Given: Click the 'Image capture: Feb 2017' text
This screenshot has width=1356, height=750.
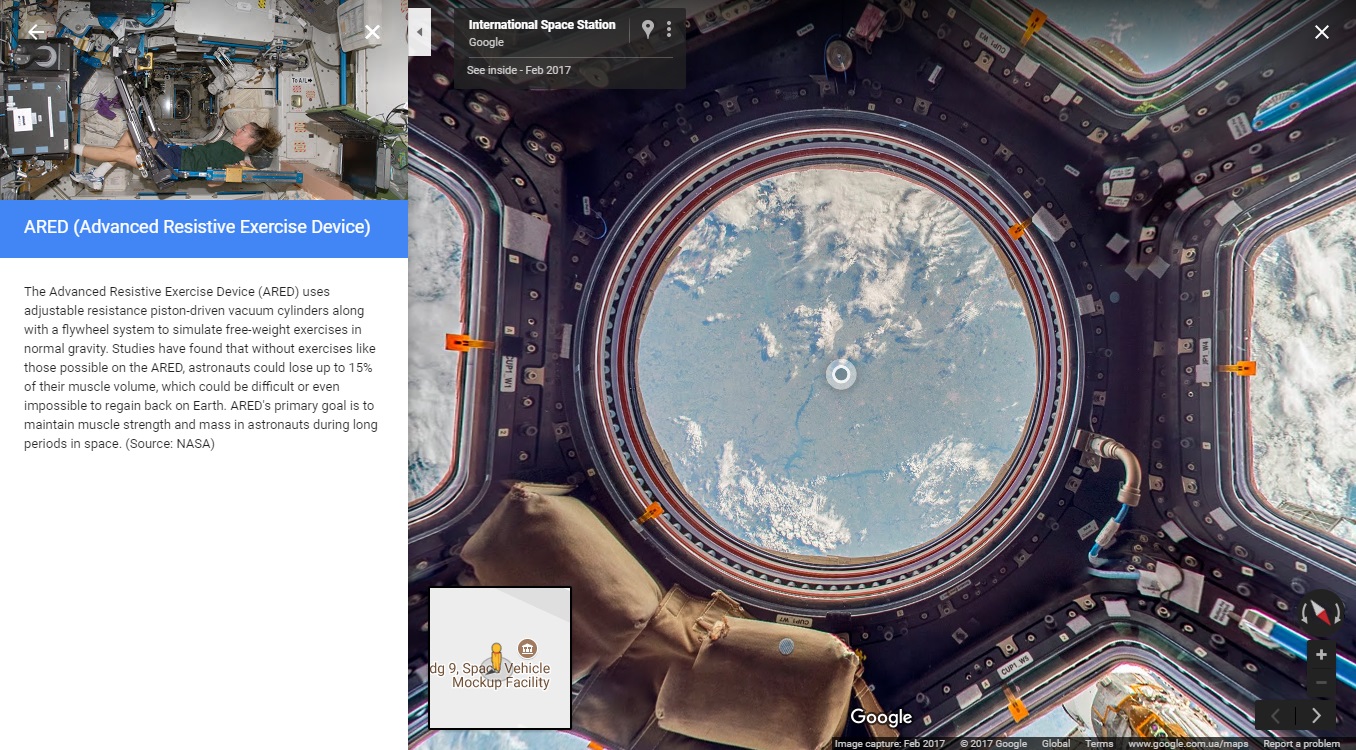Looking at the screenshot, I should (x=890, y=743).
